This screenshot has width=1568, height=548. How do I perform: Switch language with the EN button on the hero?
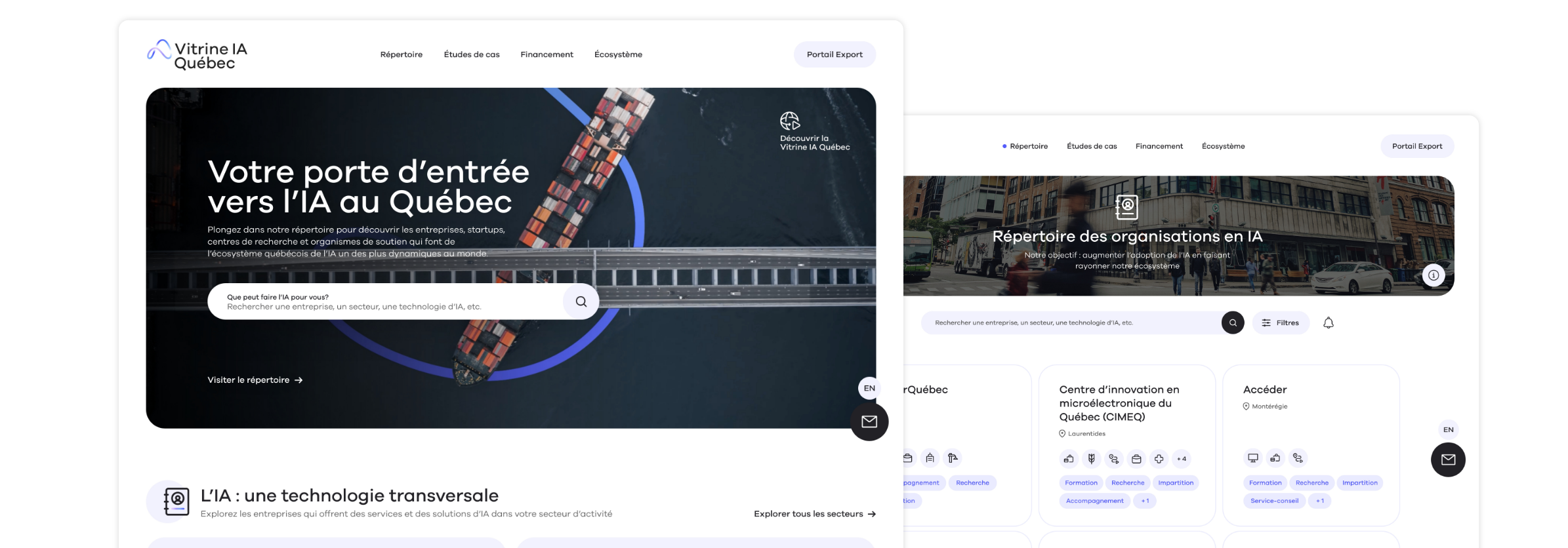pos(869,388)
